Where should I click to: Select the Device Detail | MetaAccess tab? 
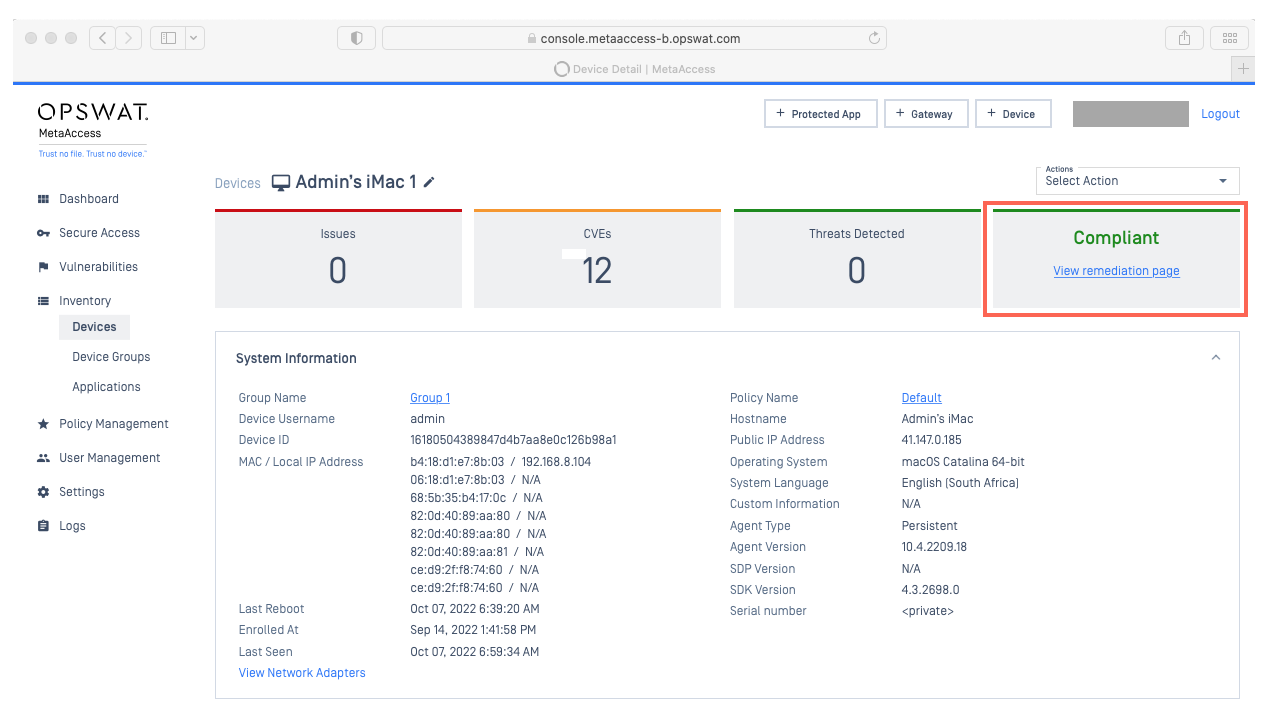coord(634,69)
